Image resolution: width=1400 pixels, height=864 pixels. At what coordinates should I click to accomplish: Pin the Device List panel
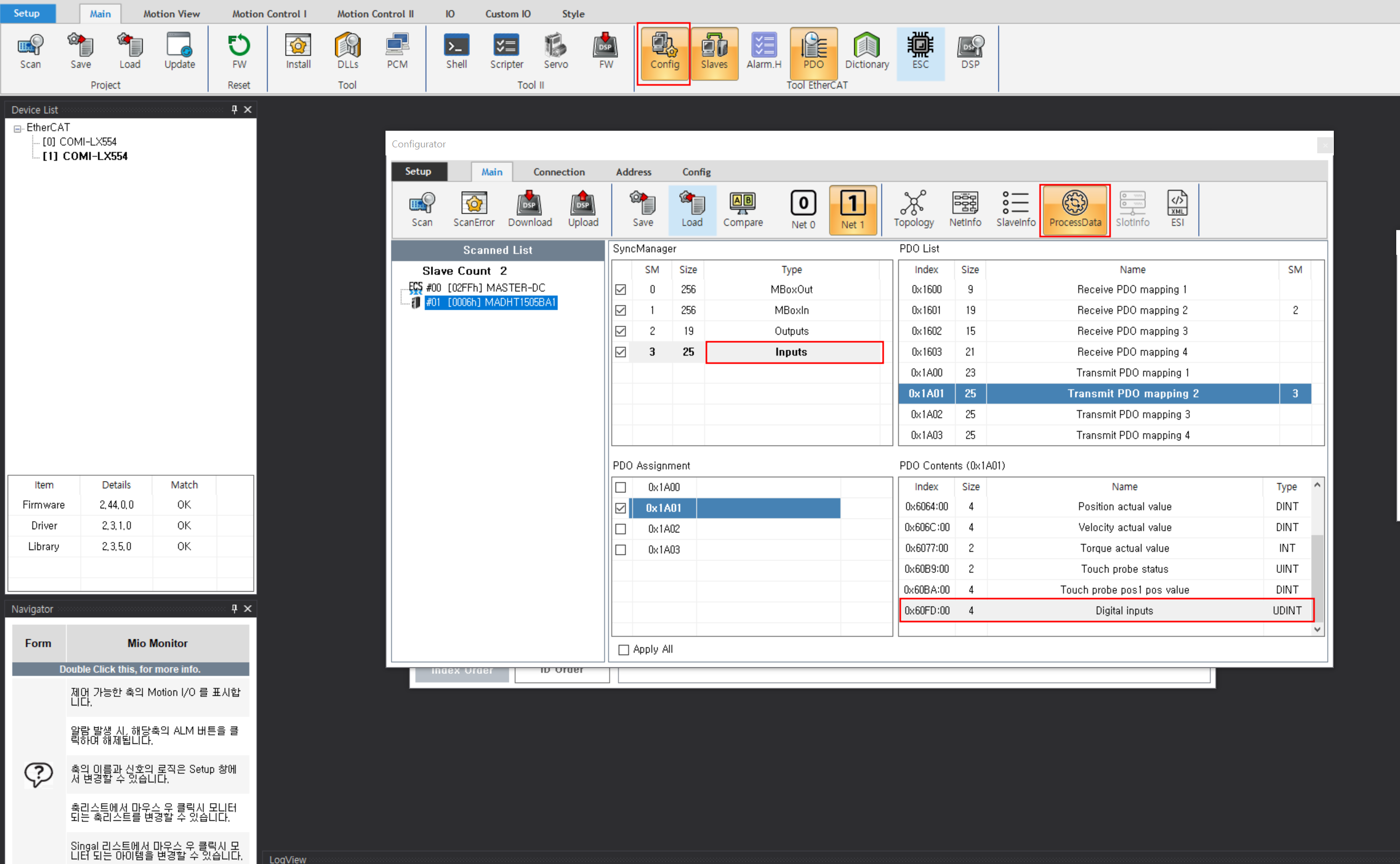pyautogui.click(x=234, y=109)
